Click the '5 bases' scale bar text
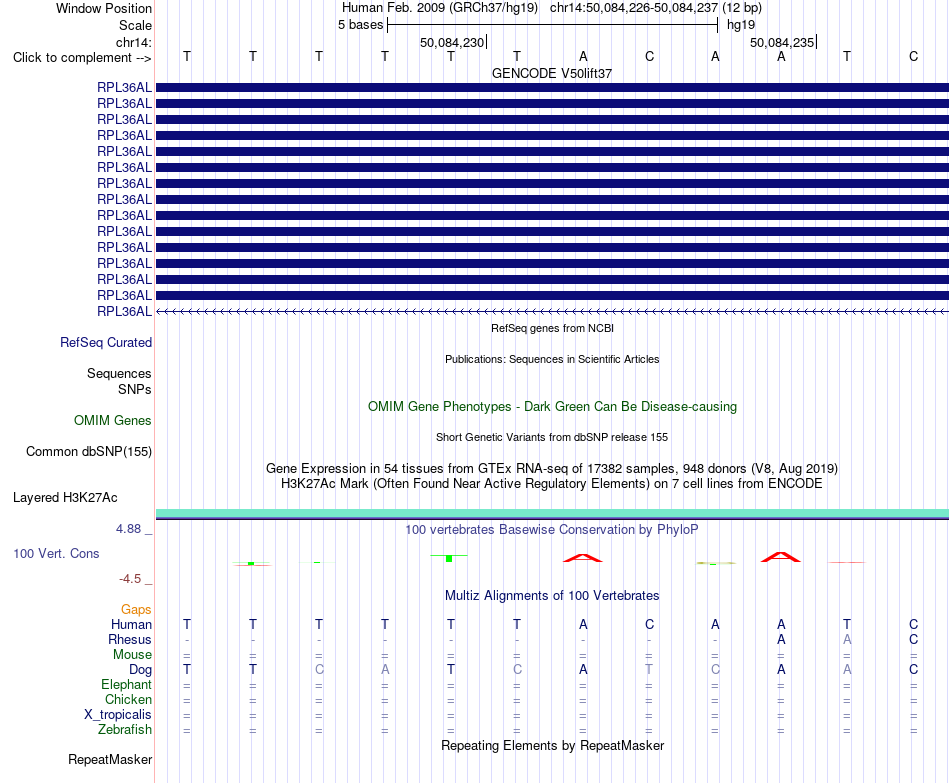This screenshot has height=783, width=950. [x=360, y=25]
